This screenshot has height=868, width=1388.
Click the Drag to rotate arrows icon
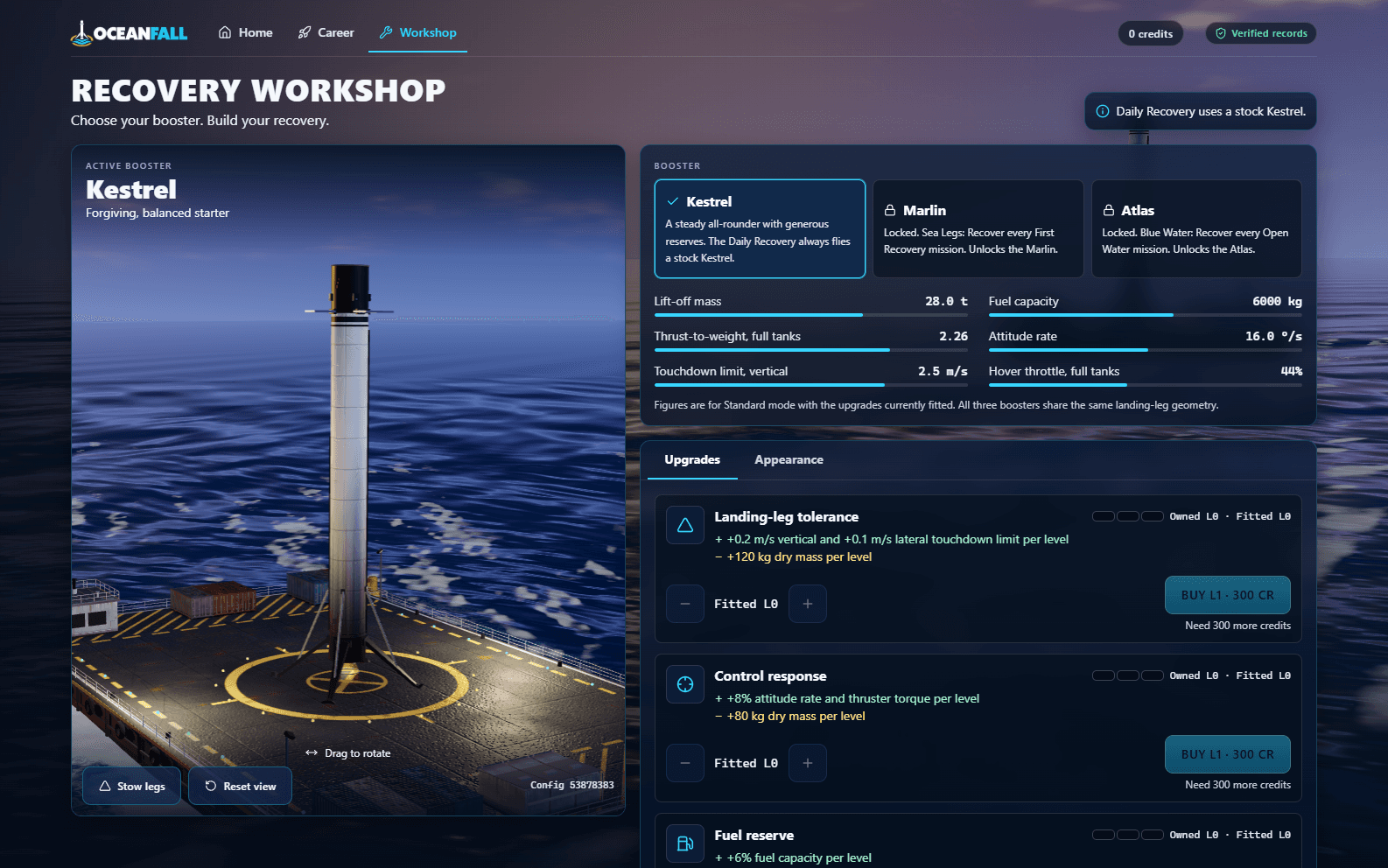(312, 752)
